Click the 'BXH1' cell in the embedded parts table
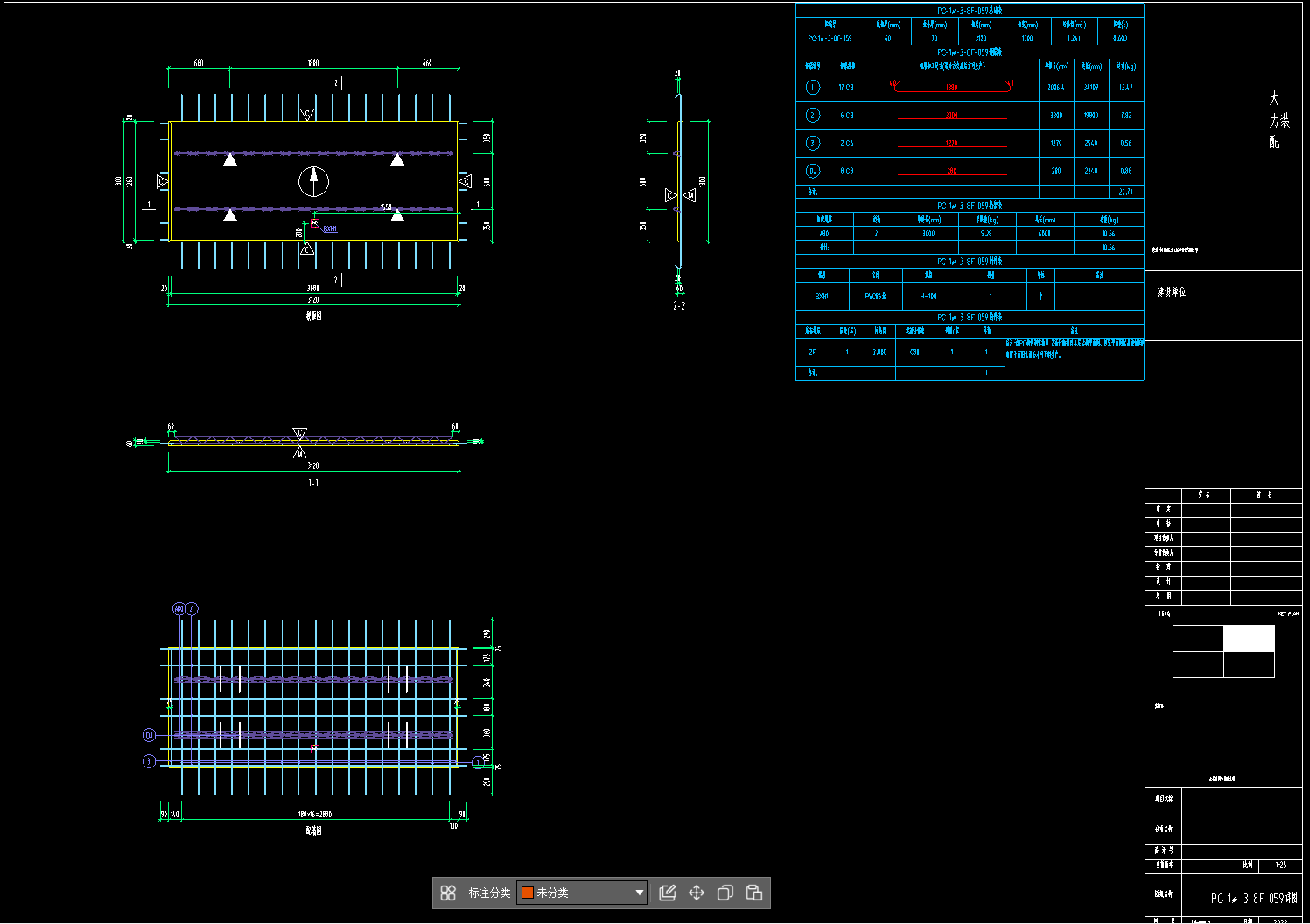The image size is (1310, 924). pyautogui.click(x=822, y=297)
